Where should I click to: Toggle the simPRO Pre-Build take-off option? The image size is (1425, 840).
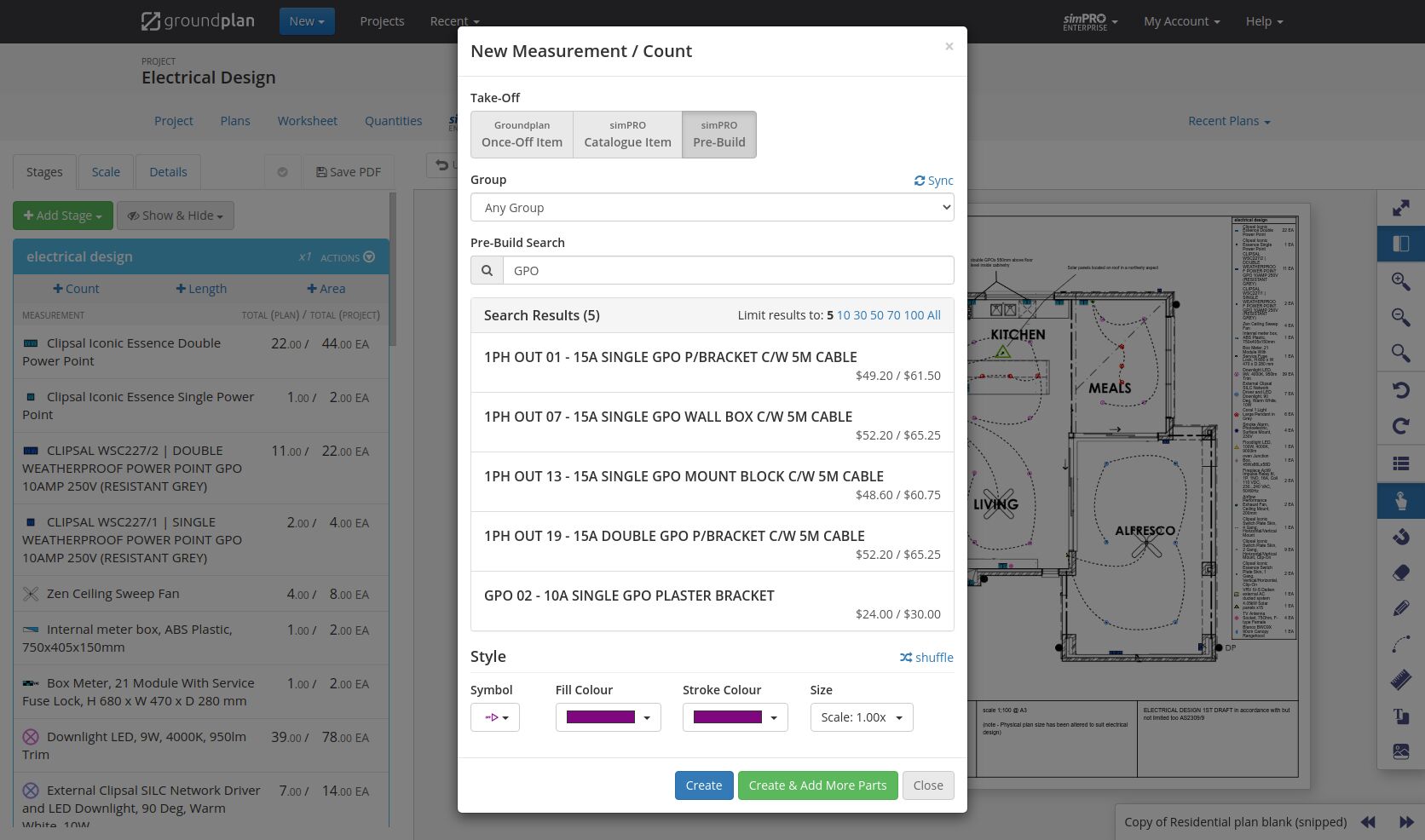point(718,135)
